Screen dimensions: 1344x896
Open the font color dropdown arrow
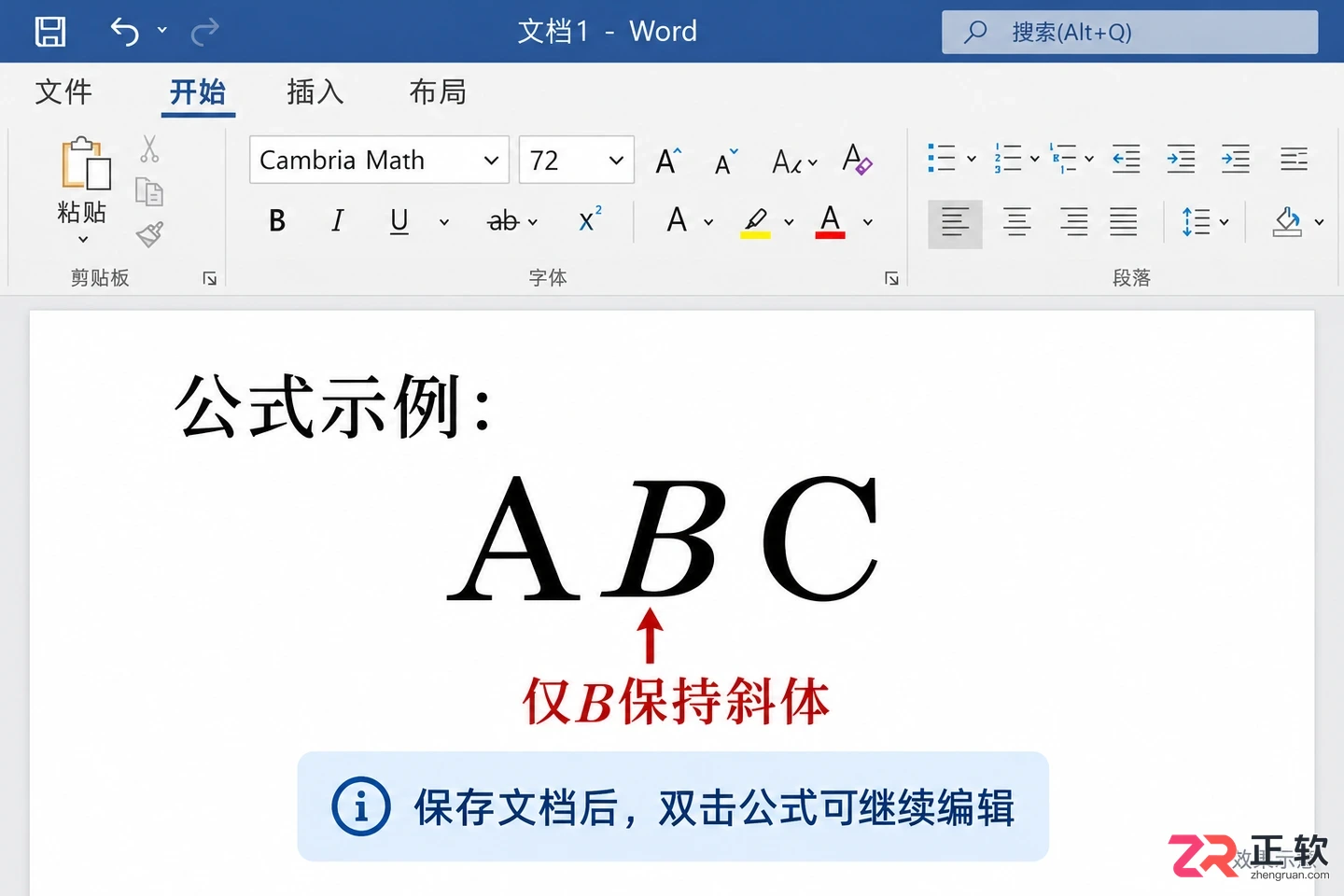(x=868, y=222)
